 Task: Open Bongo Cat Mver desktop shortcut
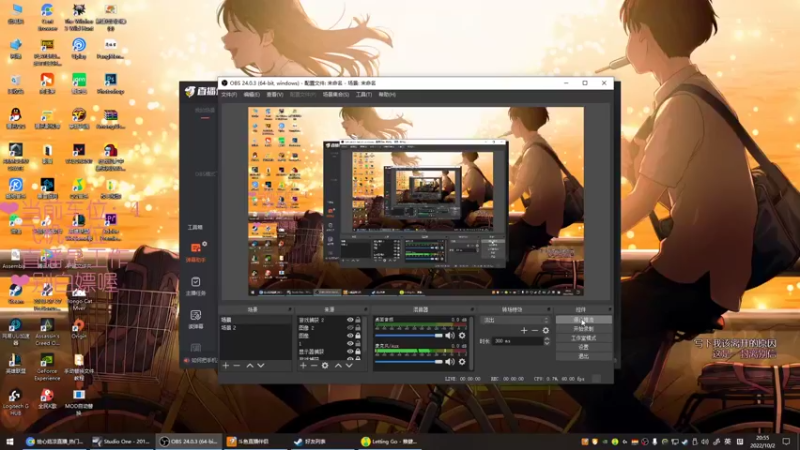click(x=79, y=298)
